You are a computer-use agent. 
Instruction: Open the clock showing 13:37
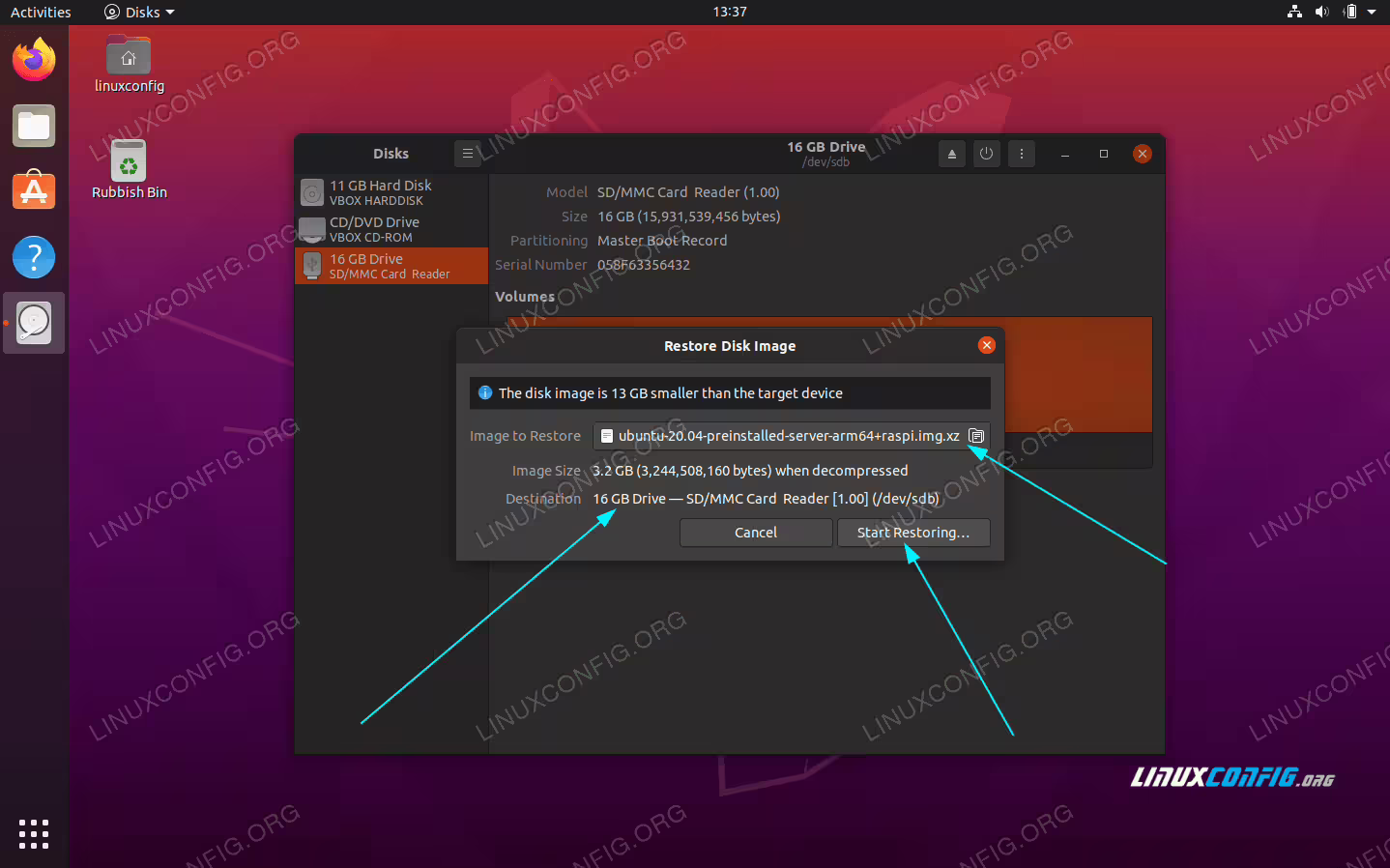pyautogui.click(x=730, y=12)
